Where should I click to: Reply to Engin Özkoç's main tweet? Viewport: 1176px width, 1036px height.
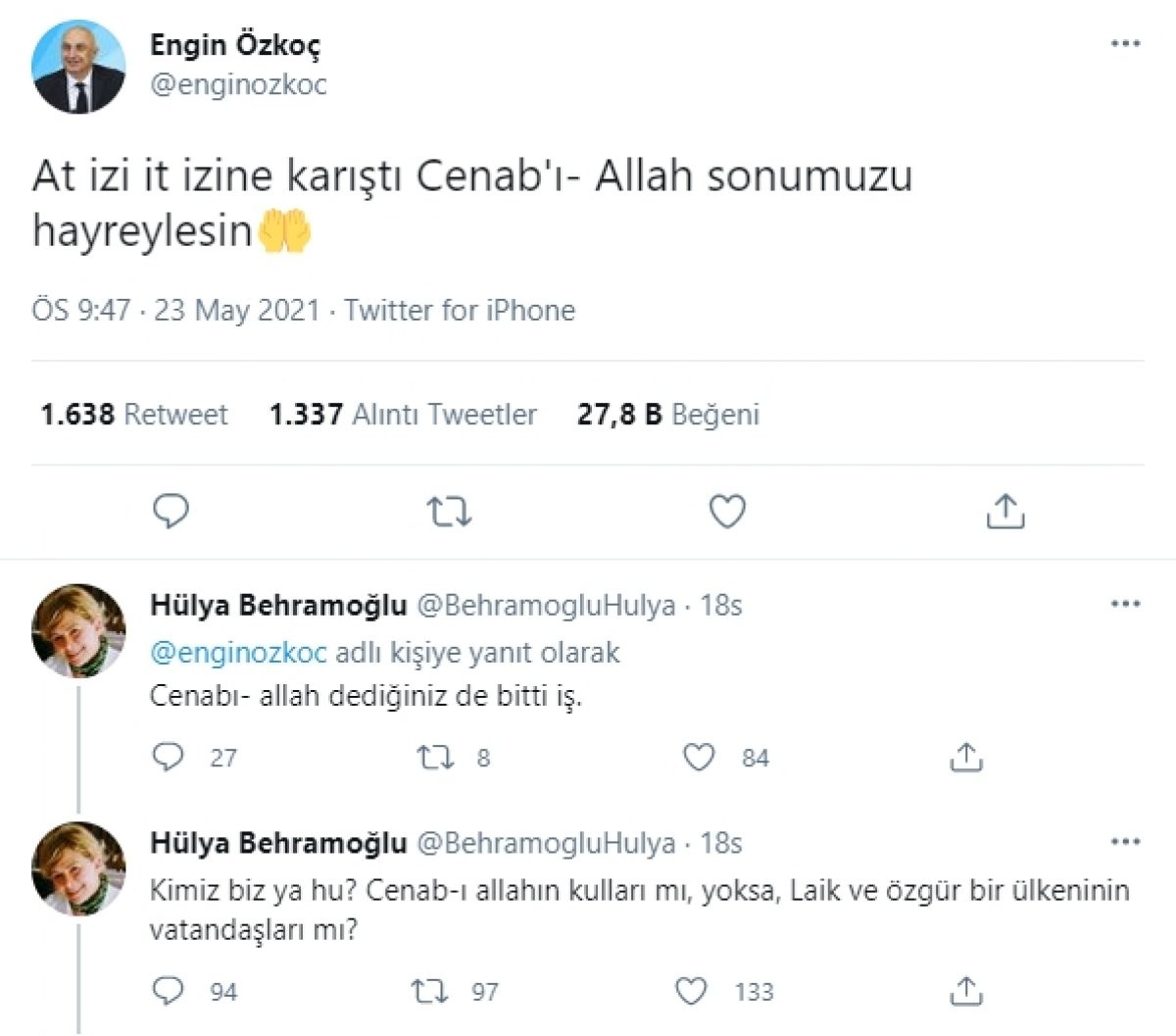(x=171, y=511)
